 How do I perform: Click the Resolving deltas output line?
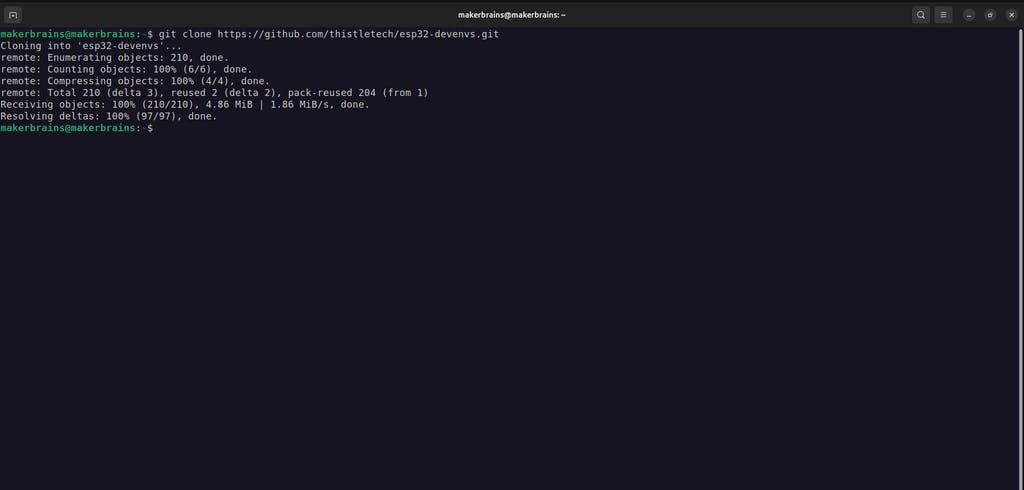pos(108,116)
